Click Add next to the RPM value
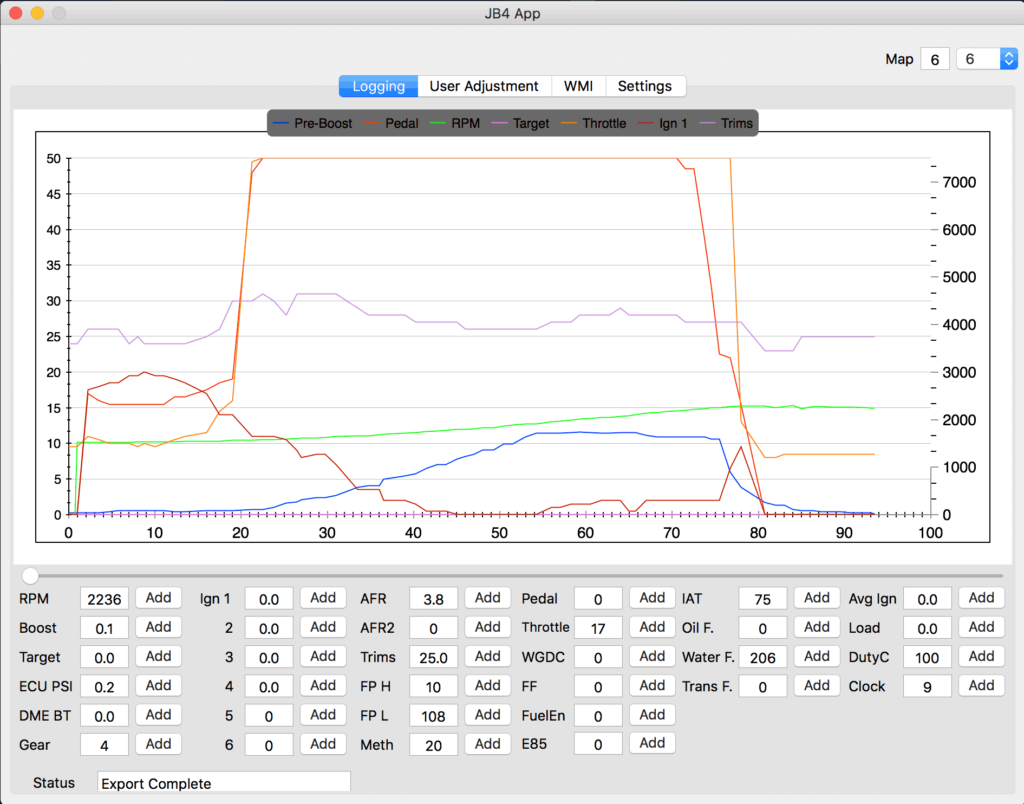This screenshot has height=804, width=1024. tap(158, 598)
